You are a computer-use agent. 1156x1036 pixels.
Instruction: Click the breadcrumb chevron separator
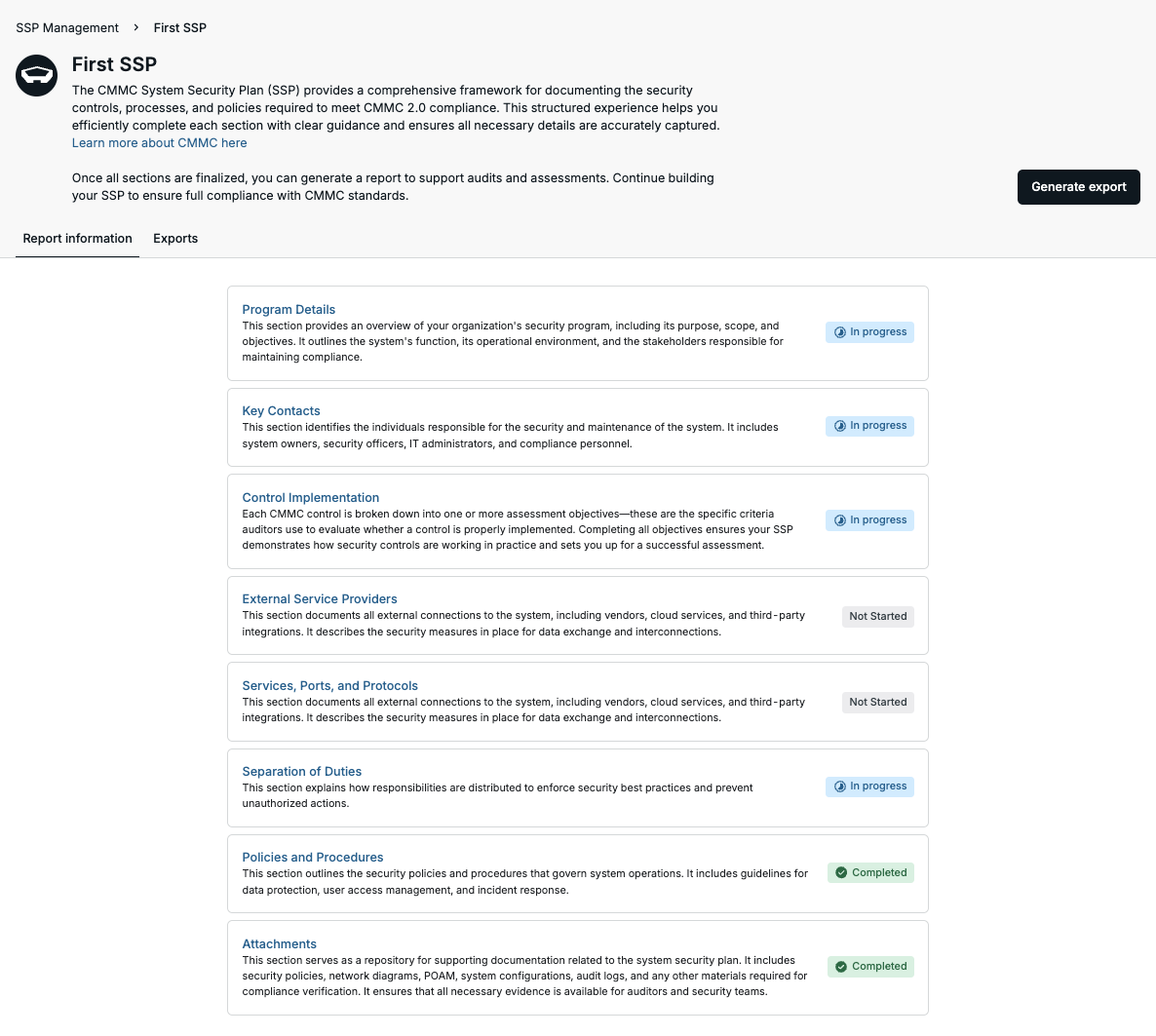pos(136,27)
